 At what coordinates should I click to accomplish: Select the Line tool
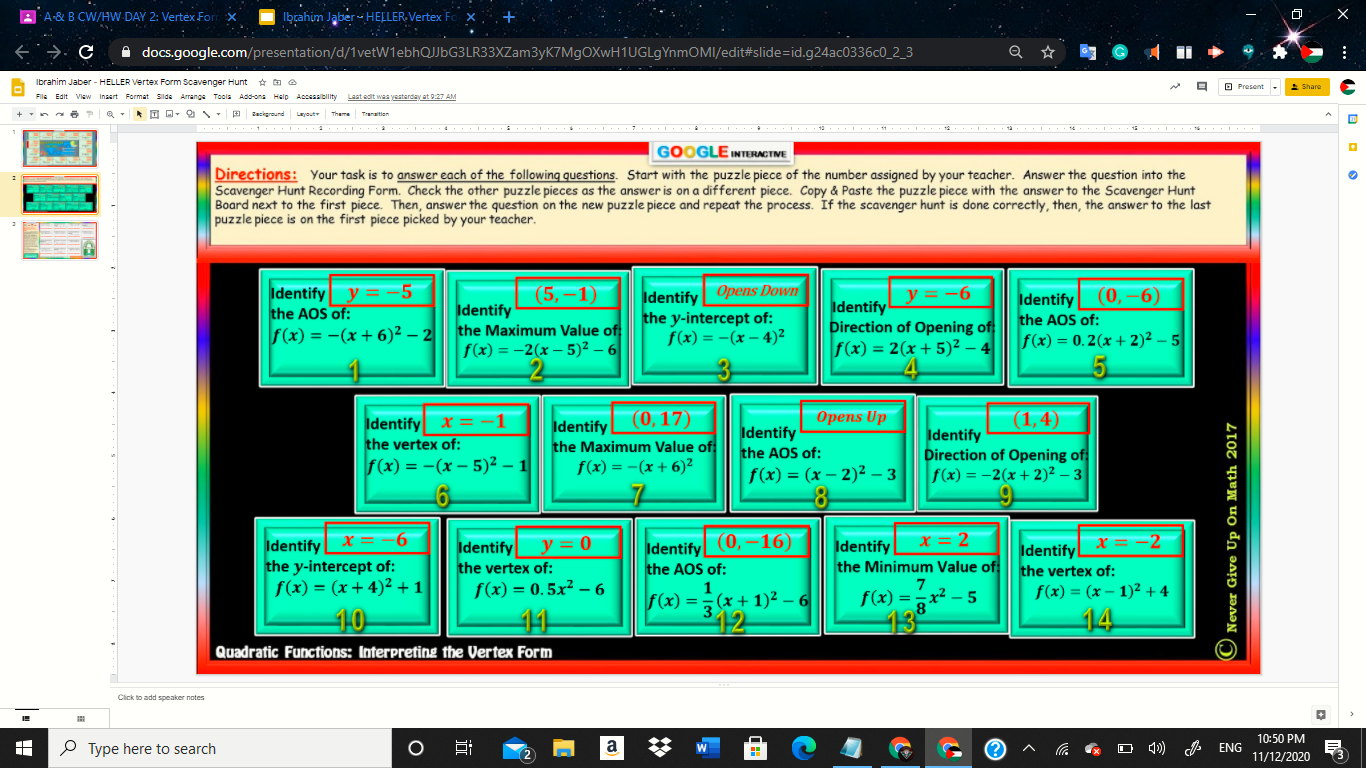pos(207,113)
